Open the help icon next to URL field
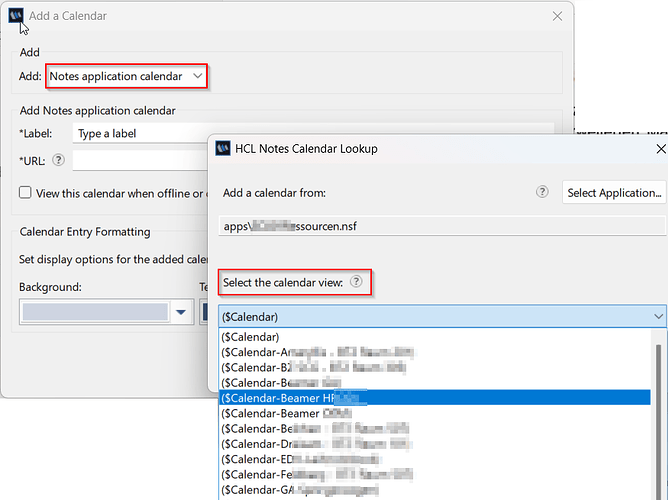The image size is (668, 500). click(x=58, y=160)
